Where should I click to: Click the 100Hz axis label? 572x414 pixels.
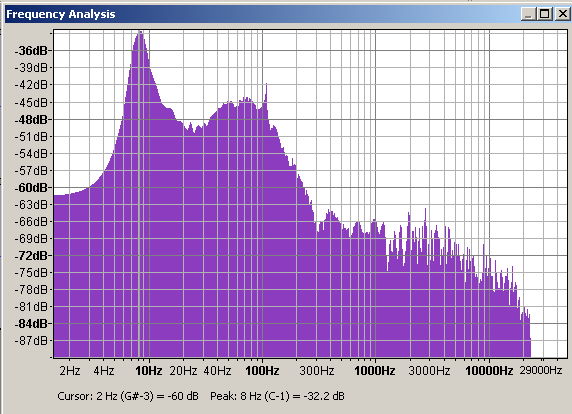pyautogui.click(x=262, y=371)
